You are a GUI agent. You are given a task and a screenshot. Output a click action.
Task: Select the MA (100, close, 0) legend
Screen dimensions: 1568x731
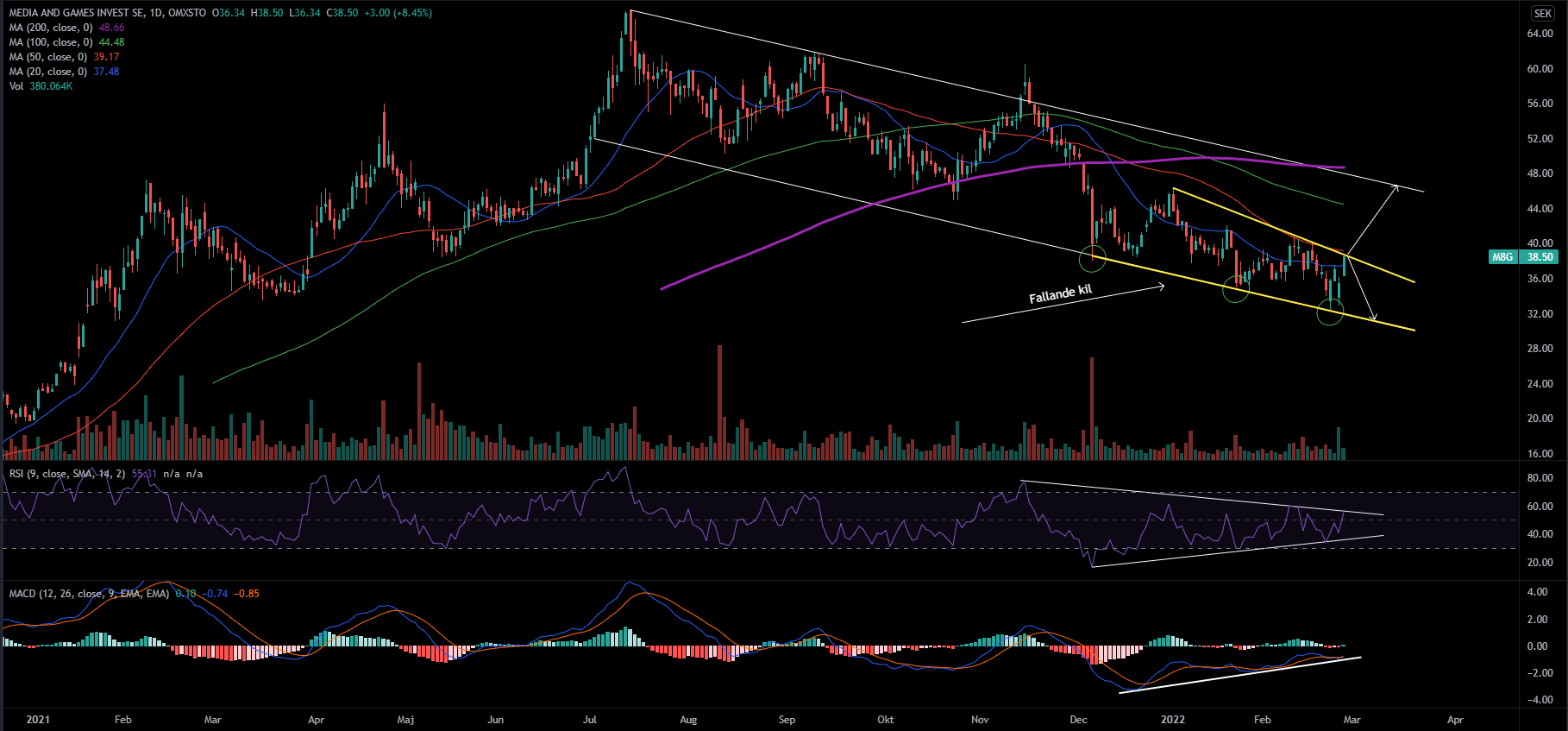click(x=51, y=42)
